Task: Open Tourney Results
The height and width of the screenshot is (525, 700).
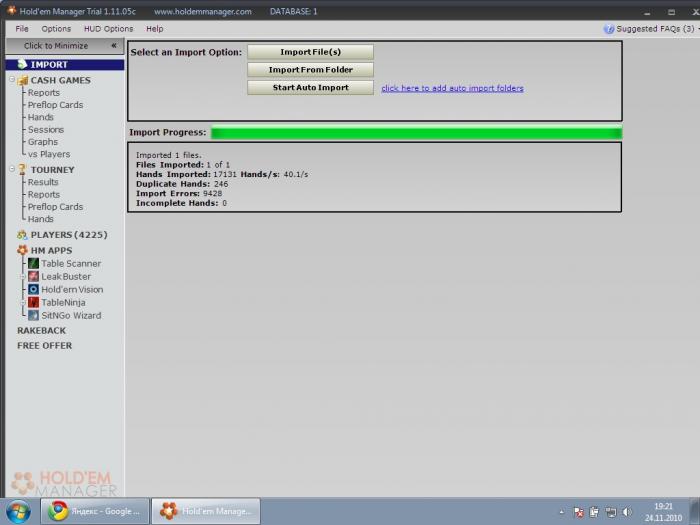Action: [x=43, y=182]
